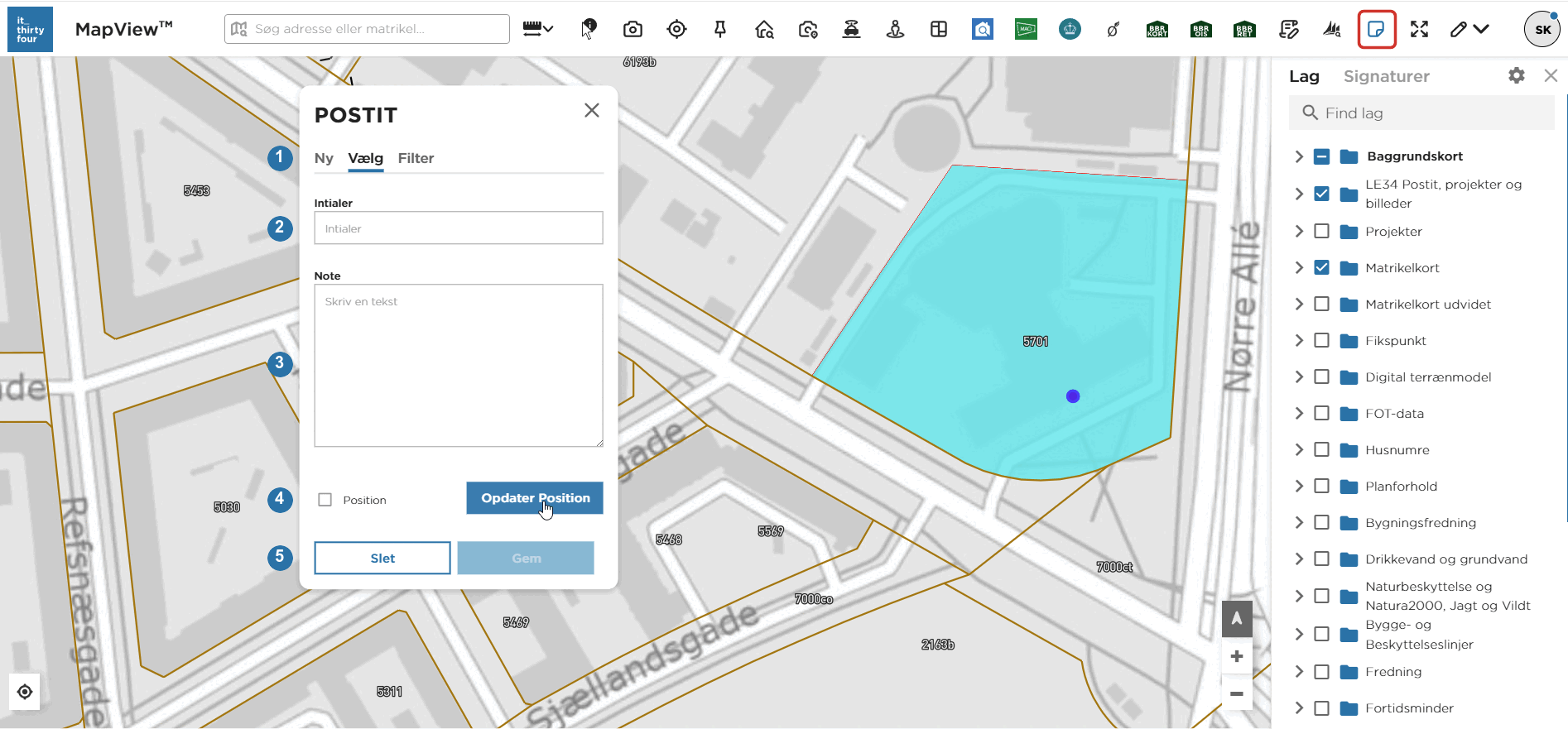Click the Opdater Position button
1568x729 pixels.
click(x=535, y=498)
